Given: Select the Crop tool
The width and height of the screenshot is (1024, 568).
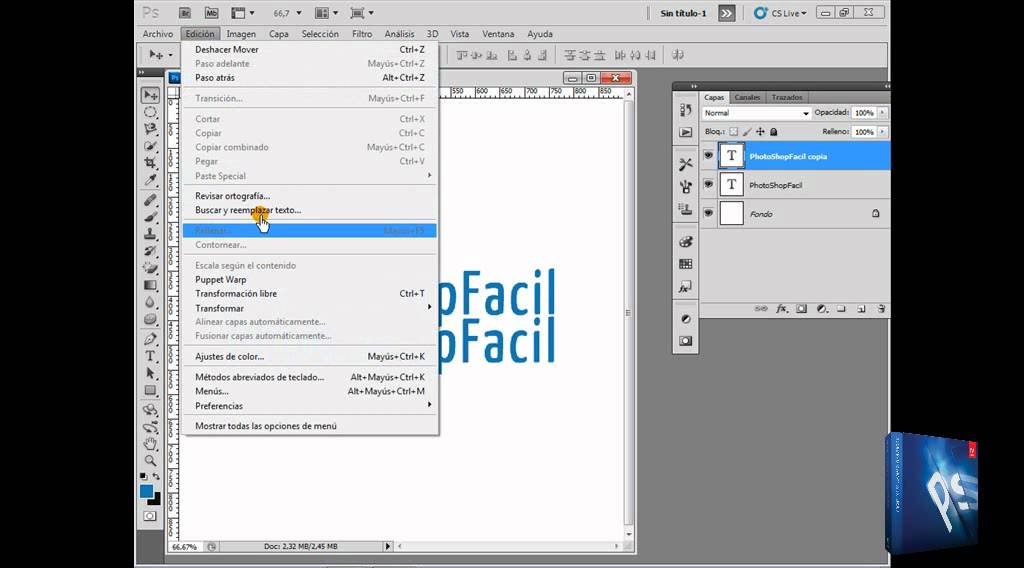Looking at the screenshot, I should click(150, 163).
